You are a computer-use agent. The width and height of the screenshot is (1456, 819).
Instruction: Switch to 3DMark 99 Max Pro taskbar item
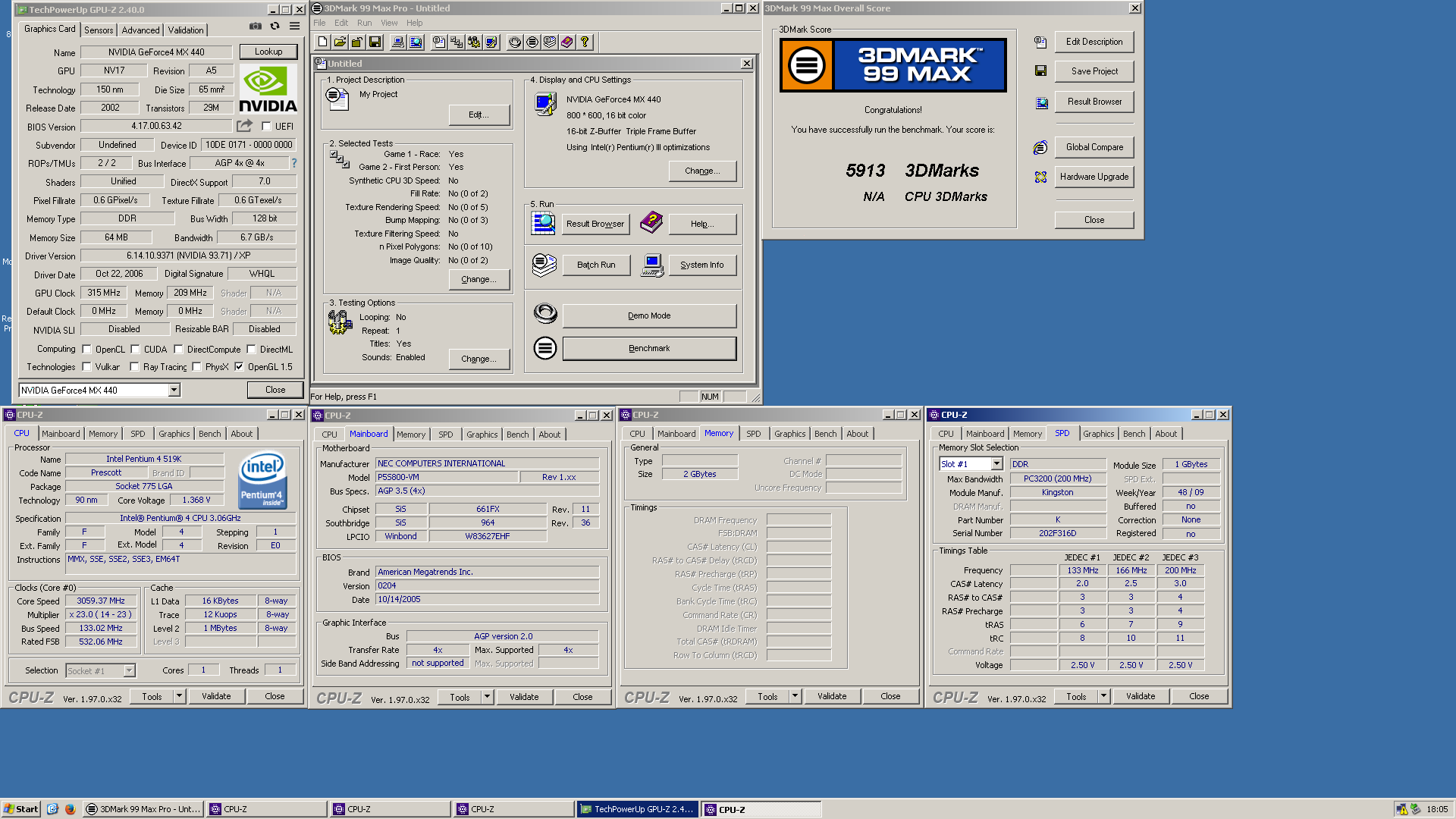tap(143, 809)
